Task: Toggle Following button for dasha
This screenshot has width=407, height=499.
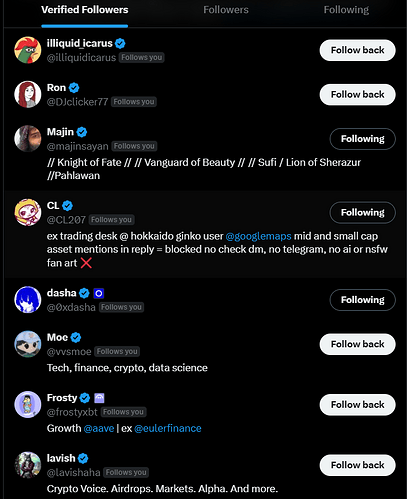Action: [362, 300]
